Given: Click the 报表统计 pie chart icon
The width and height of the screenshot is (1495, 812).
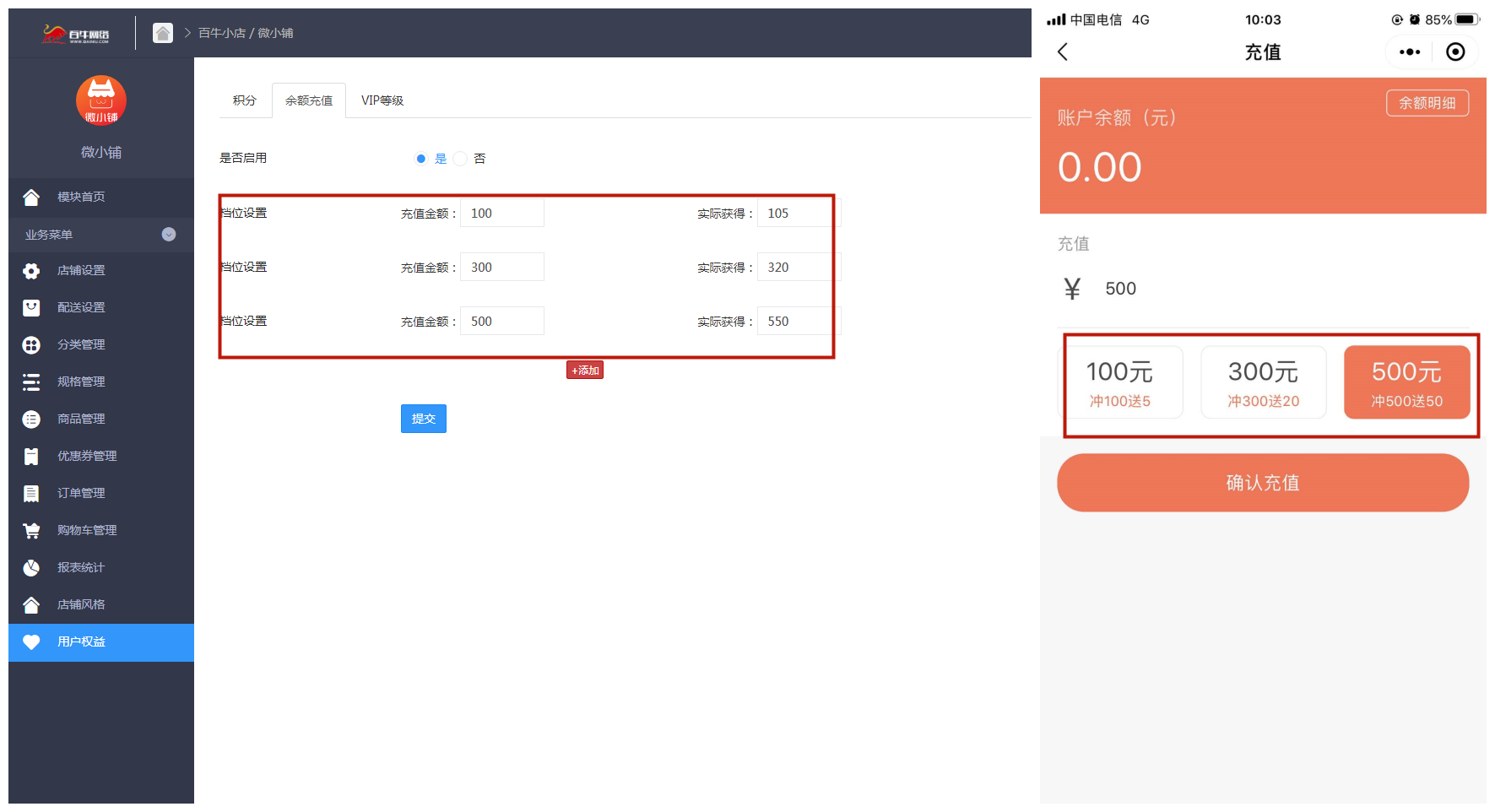Looking at the screenshot, I should coord(31,567).
